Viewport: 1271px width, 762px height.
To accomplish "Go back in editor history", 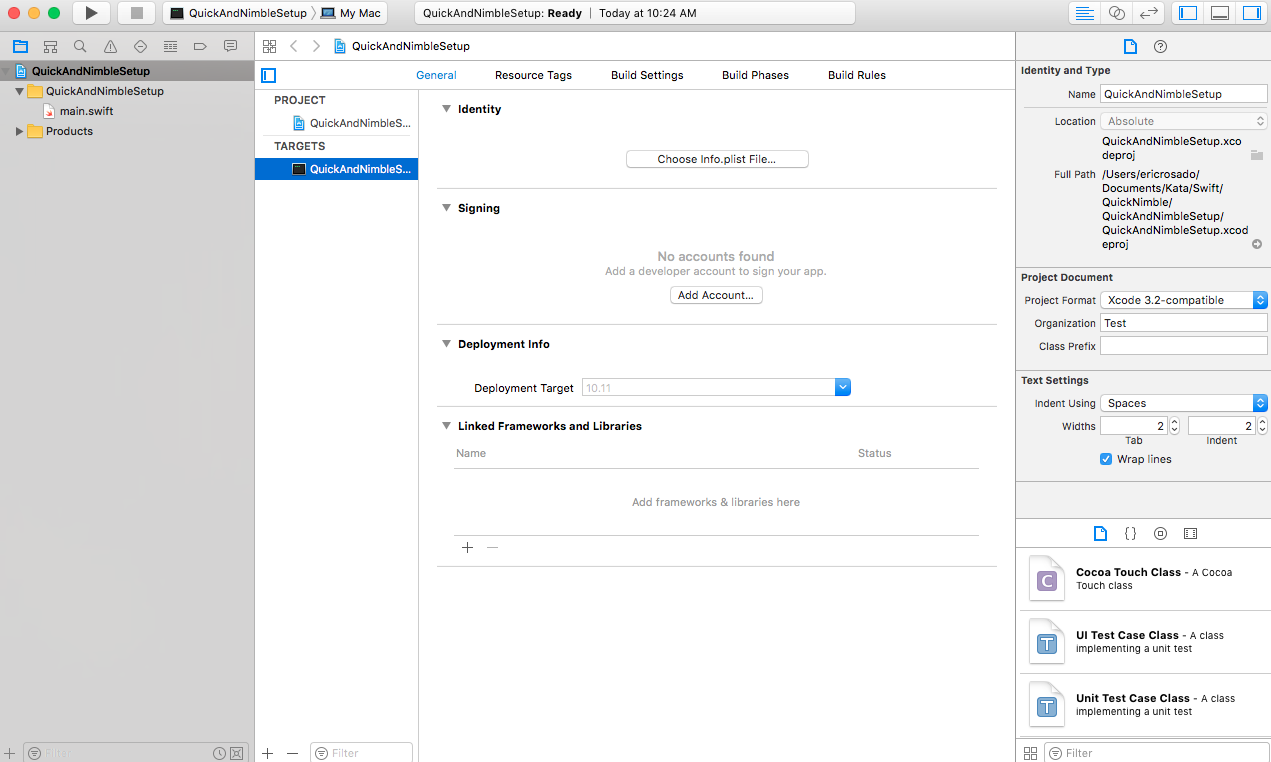I will coord(293,46).
